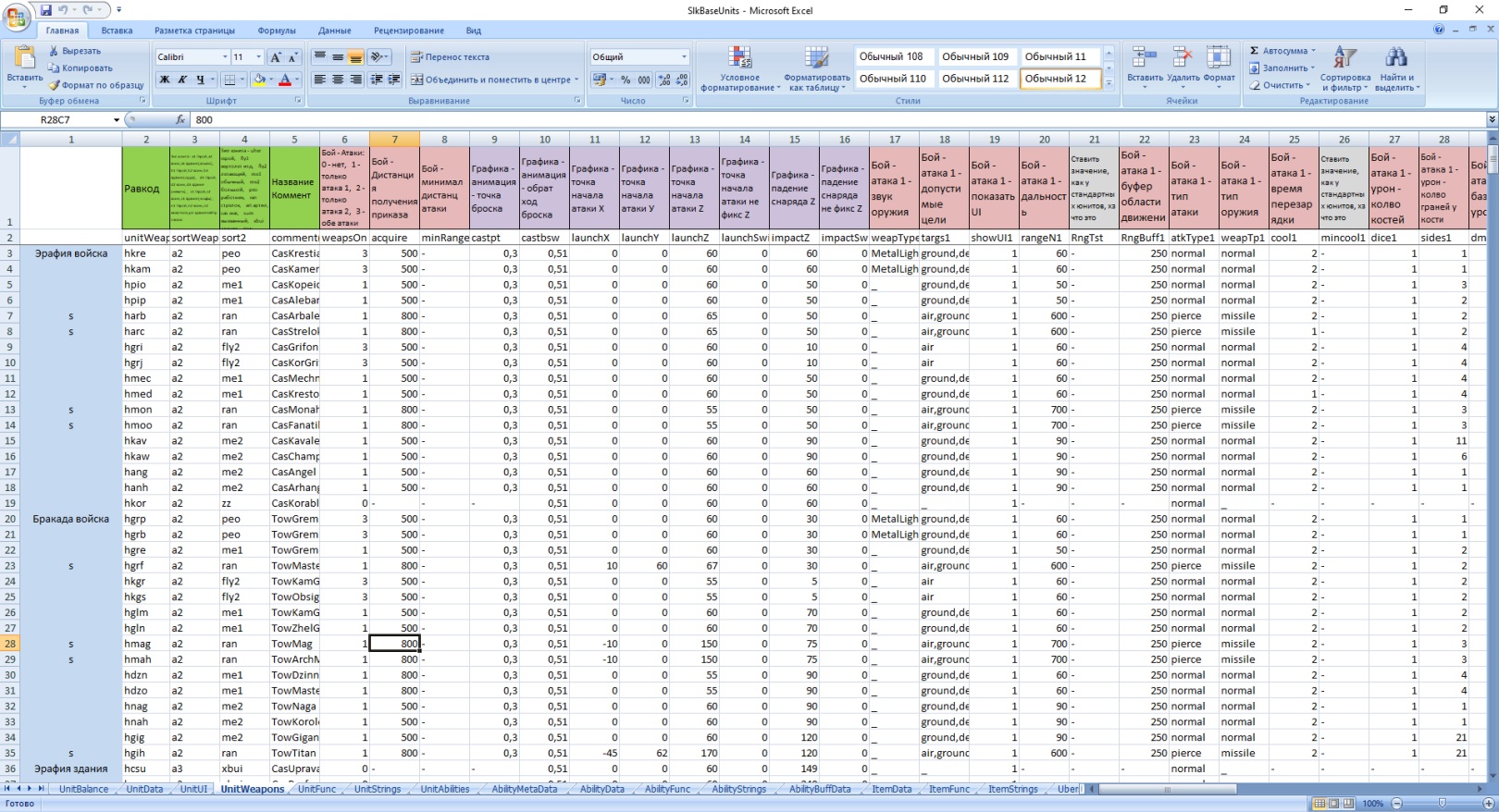Image resolution: width=1499 pixels, height=812 pixels.
Task: Click the Sort and Filter icon
Action: [x=1344, y=59]
